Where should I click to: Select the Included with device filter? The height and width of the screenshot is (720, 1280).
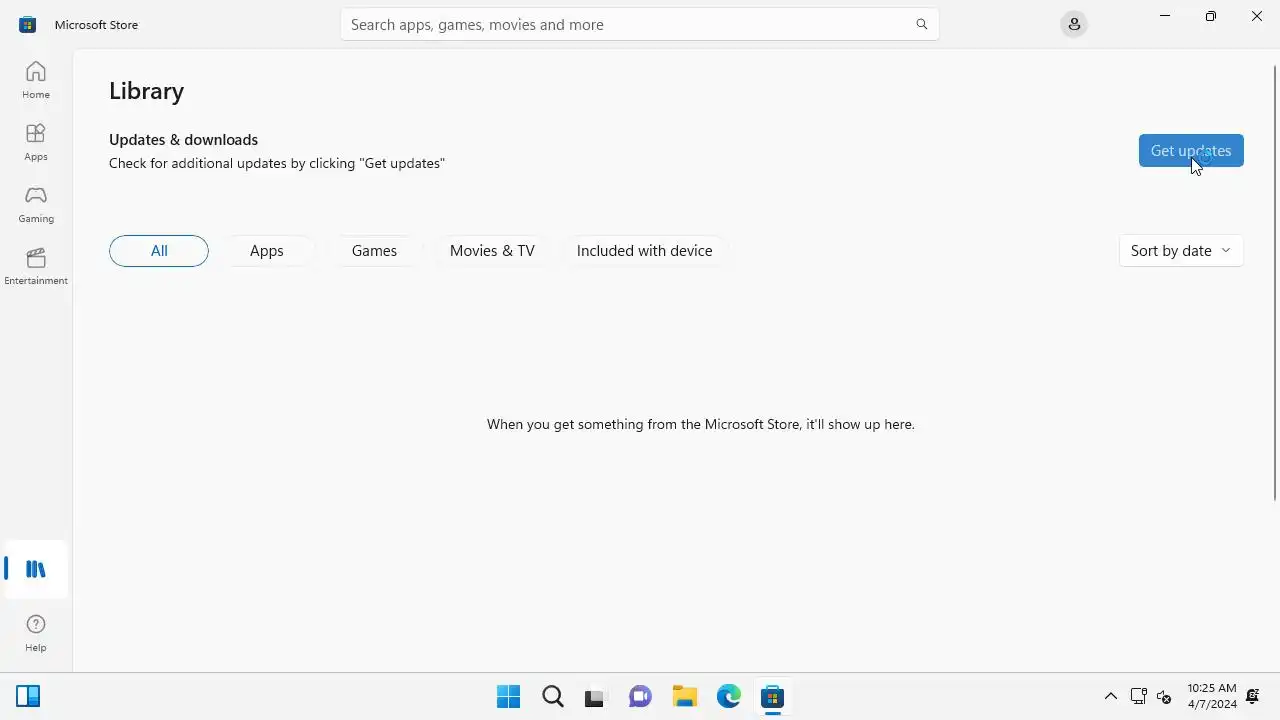[x=645, y=251]
